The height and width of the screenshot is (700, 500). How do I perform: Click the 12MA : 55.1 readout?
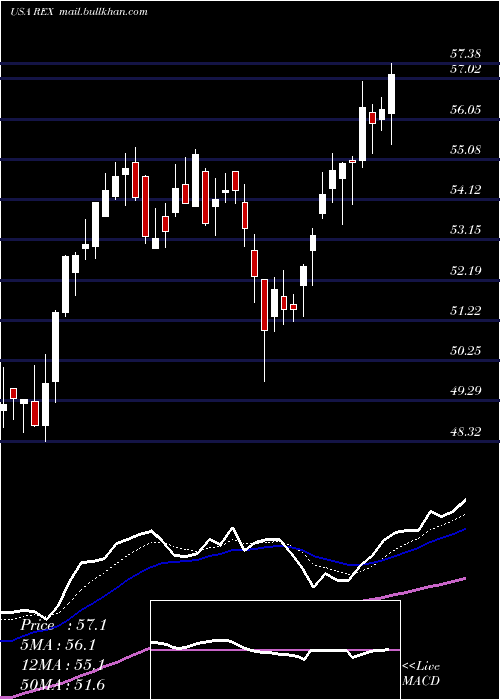point(63,665)
